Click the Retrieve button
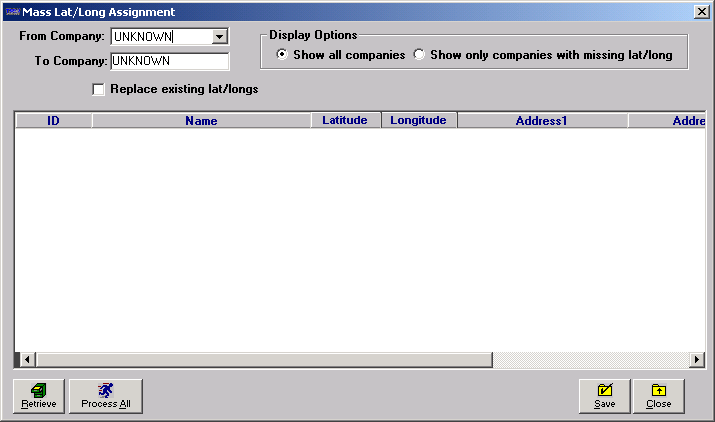The height and width of the screenshot is (422, 715). click(x=39, y=396)
